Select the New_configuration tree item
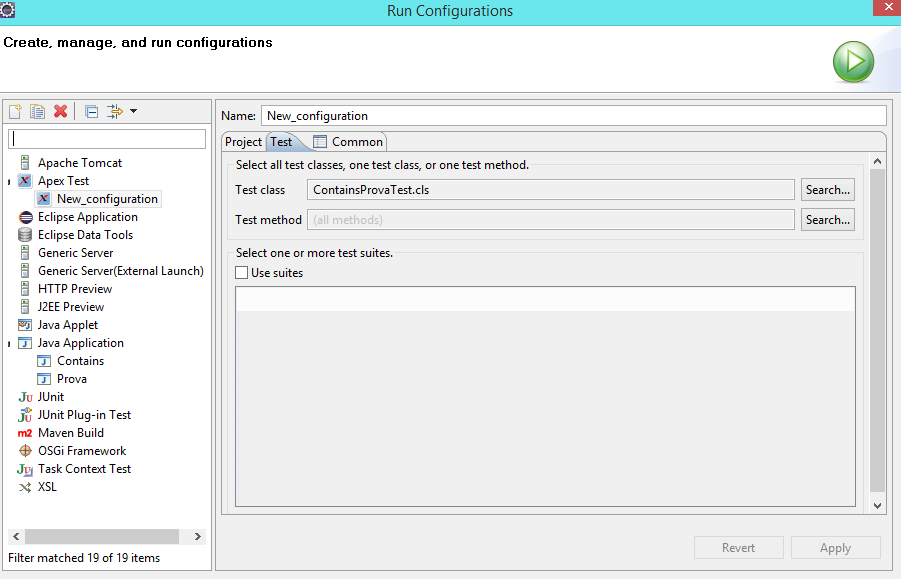The height and width of the screenshot is (579, 901). coord(107,199)
